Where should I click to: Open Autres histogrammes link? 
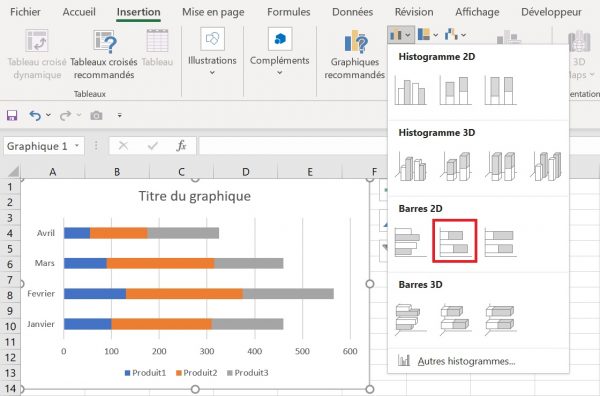[466, 361]
